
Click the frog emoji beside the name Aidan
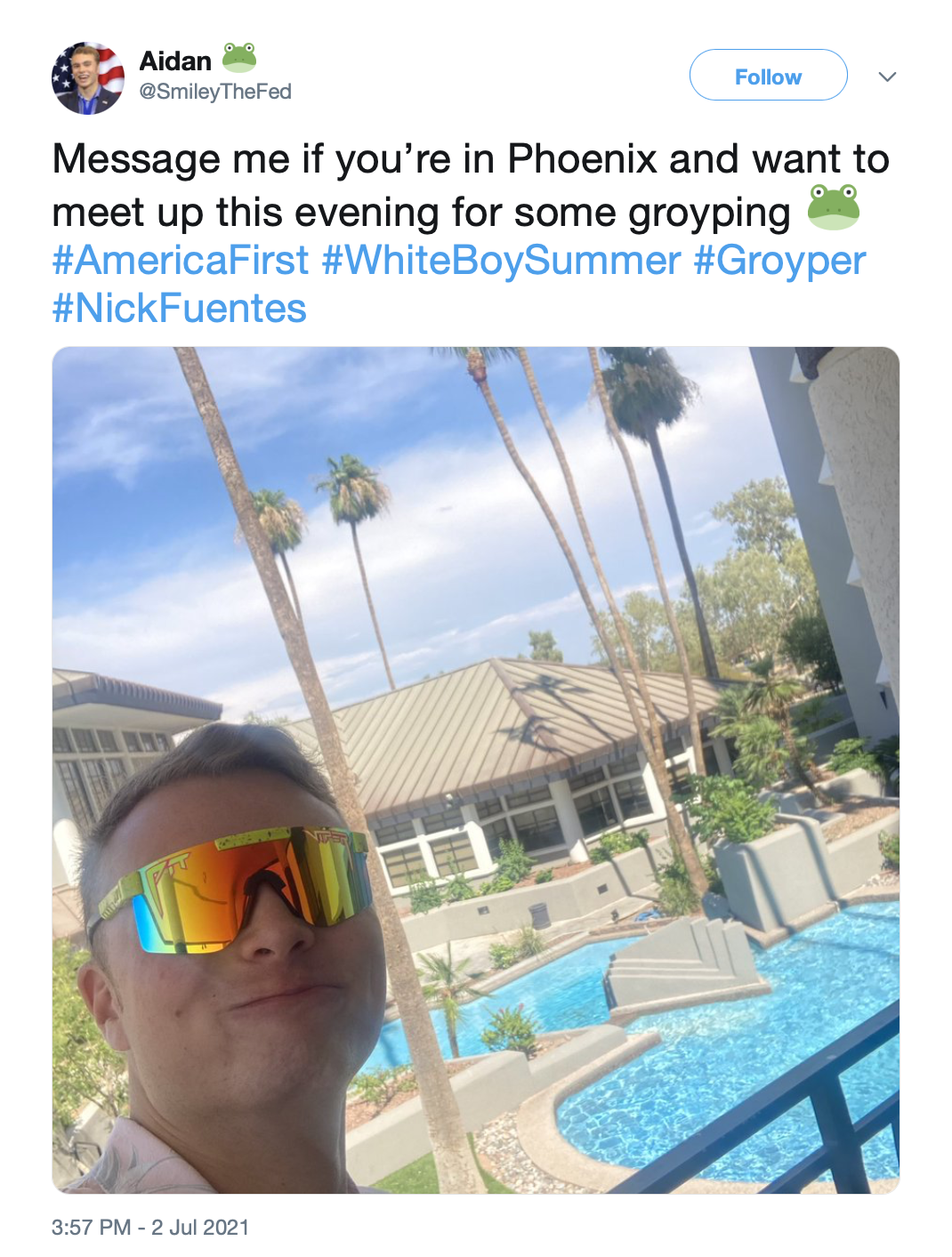[238, 59]
